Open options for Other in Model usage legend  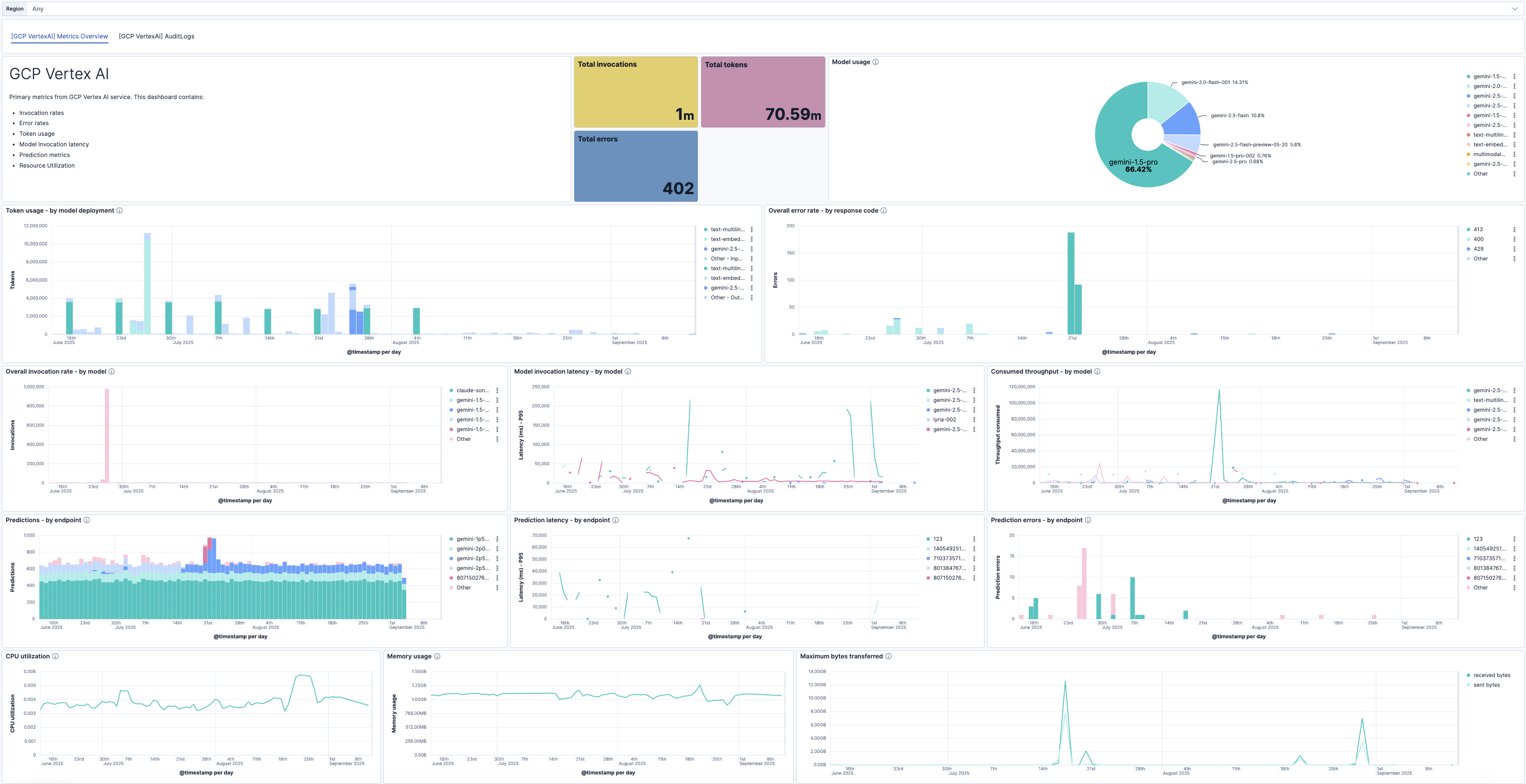(1514, 174)
